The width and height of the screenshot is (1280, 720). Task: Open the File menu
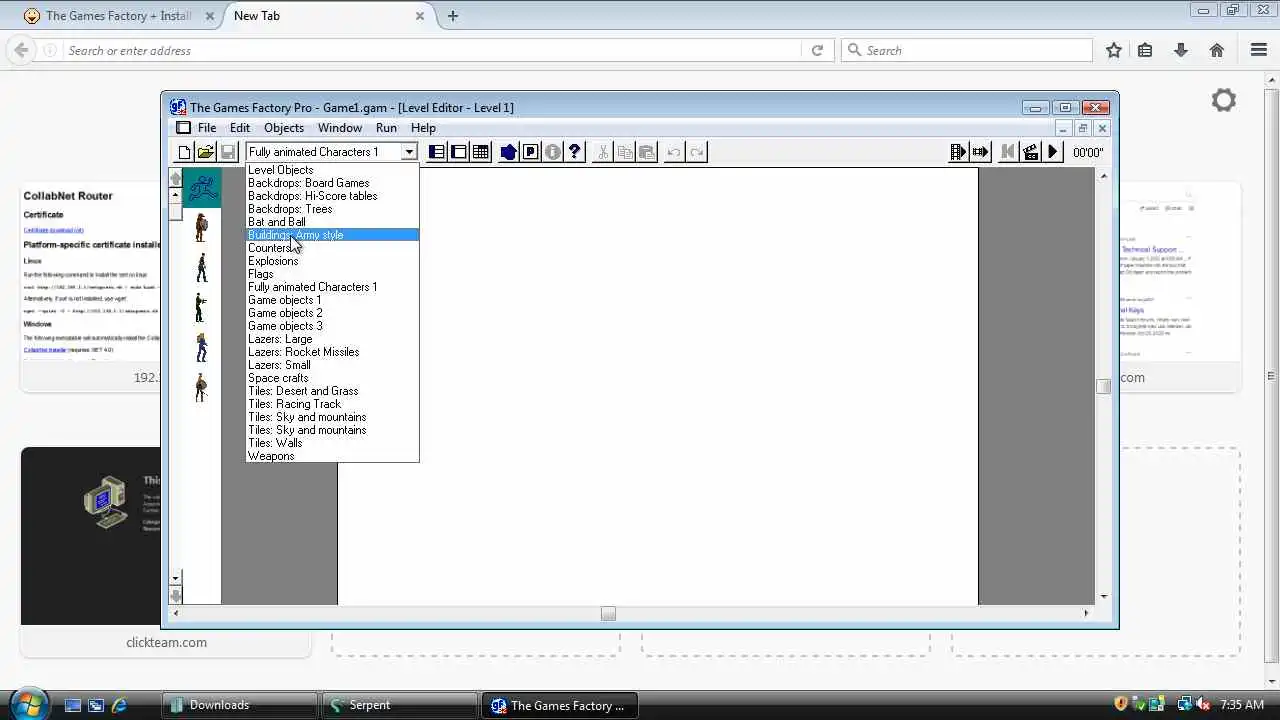click(x=207, y=128)
